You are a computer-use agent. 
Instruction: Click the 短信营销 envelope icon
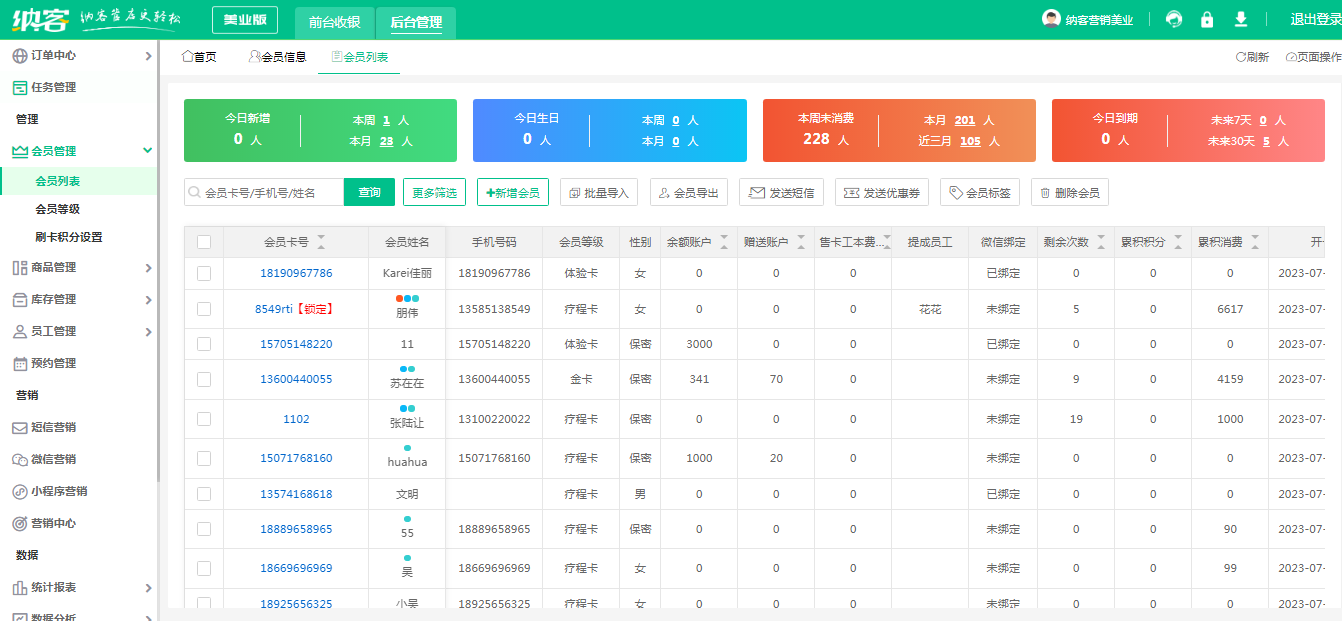20,427
